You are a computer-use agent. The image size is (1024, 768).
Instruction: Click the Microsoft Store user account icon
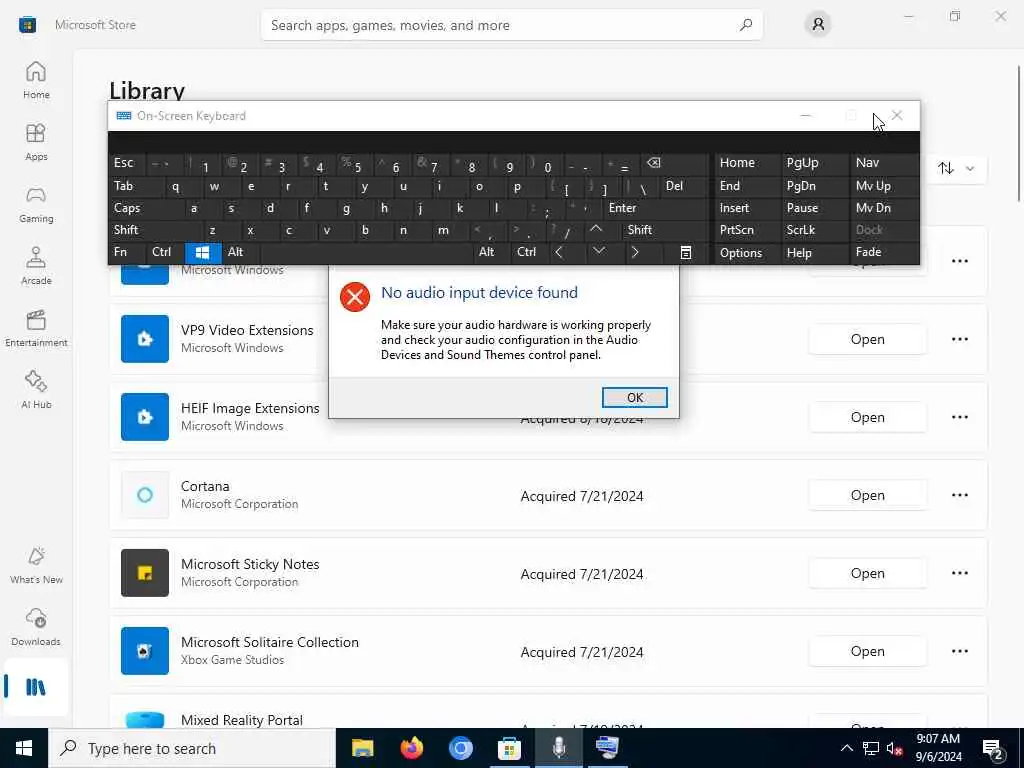coord(818,25)
